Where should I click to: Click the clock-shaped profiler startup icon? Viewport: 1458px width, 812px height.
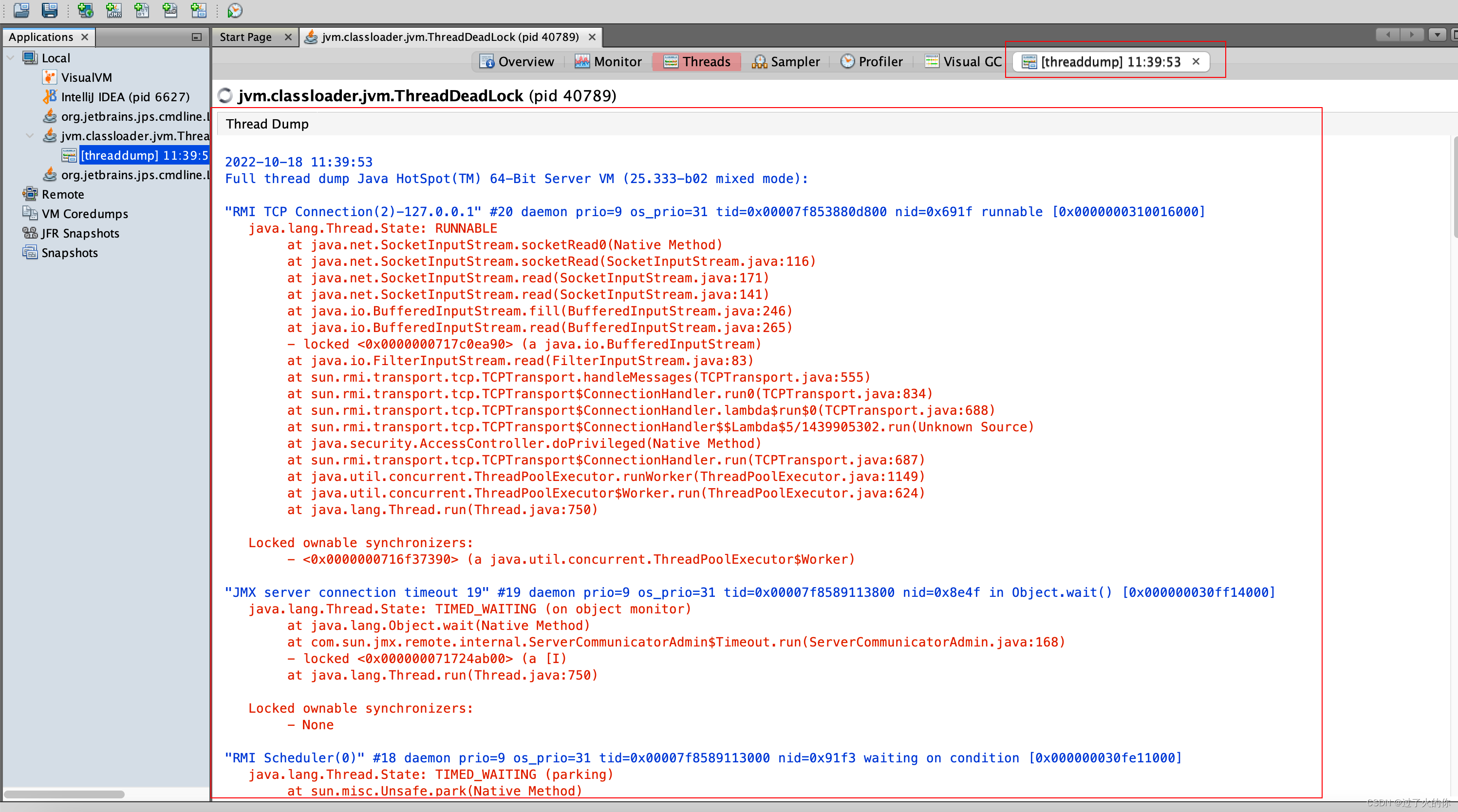point(235,10)
